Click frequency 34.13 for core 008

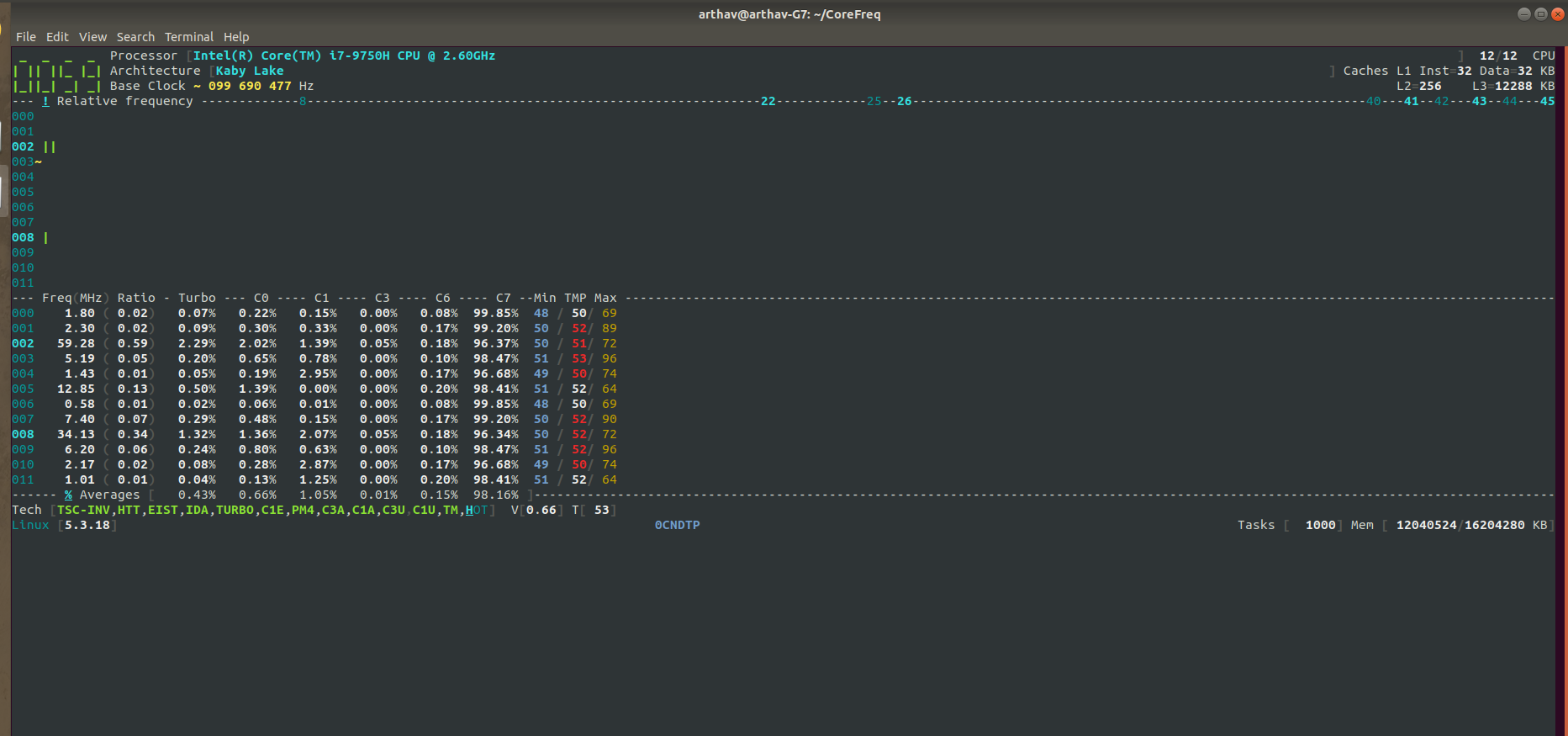(x=76, y=434)
